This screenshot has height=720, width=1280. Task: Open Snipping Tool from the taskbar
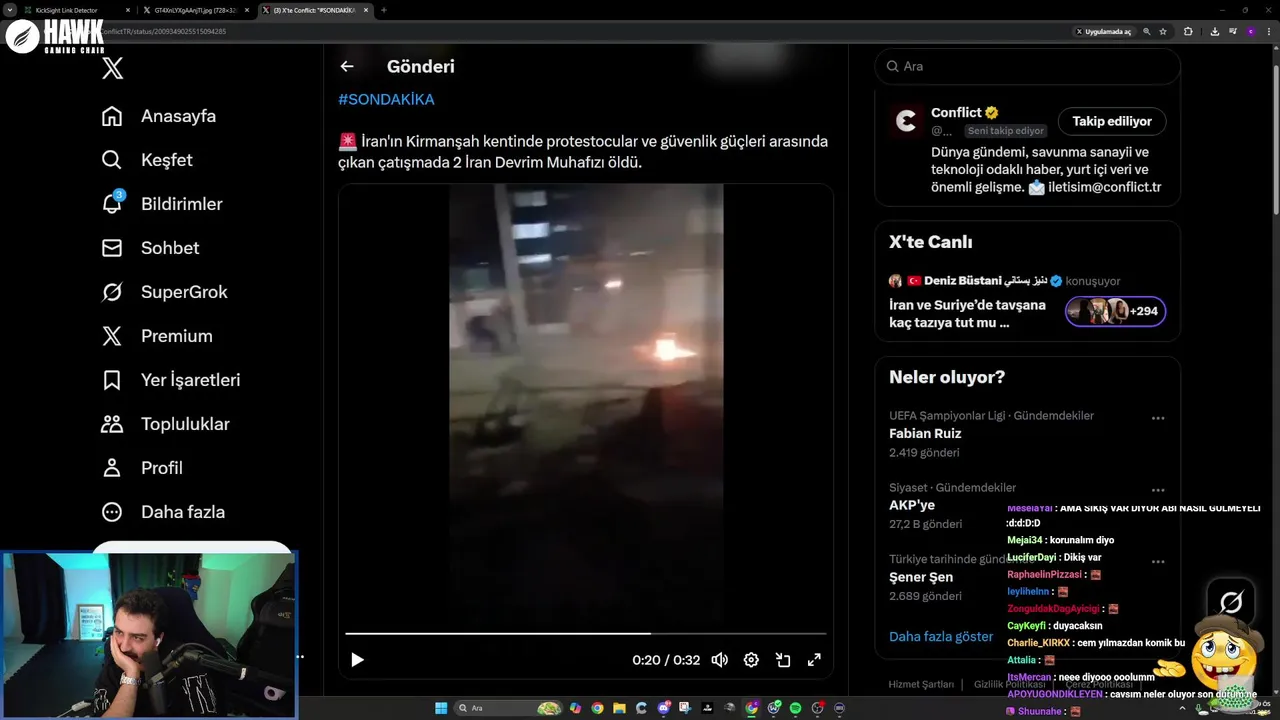click(x=685, y=708)
